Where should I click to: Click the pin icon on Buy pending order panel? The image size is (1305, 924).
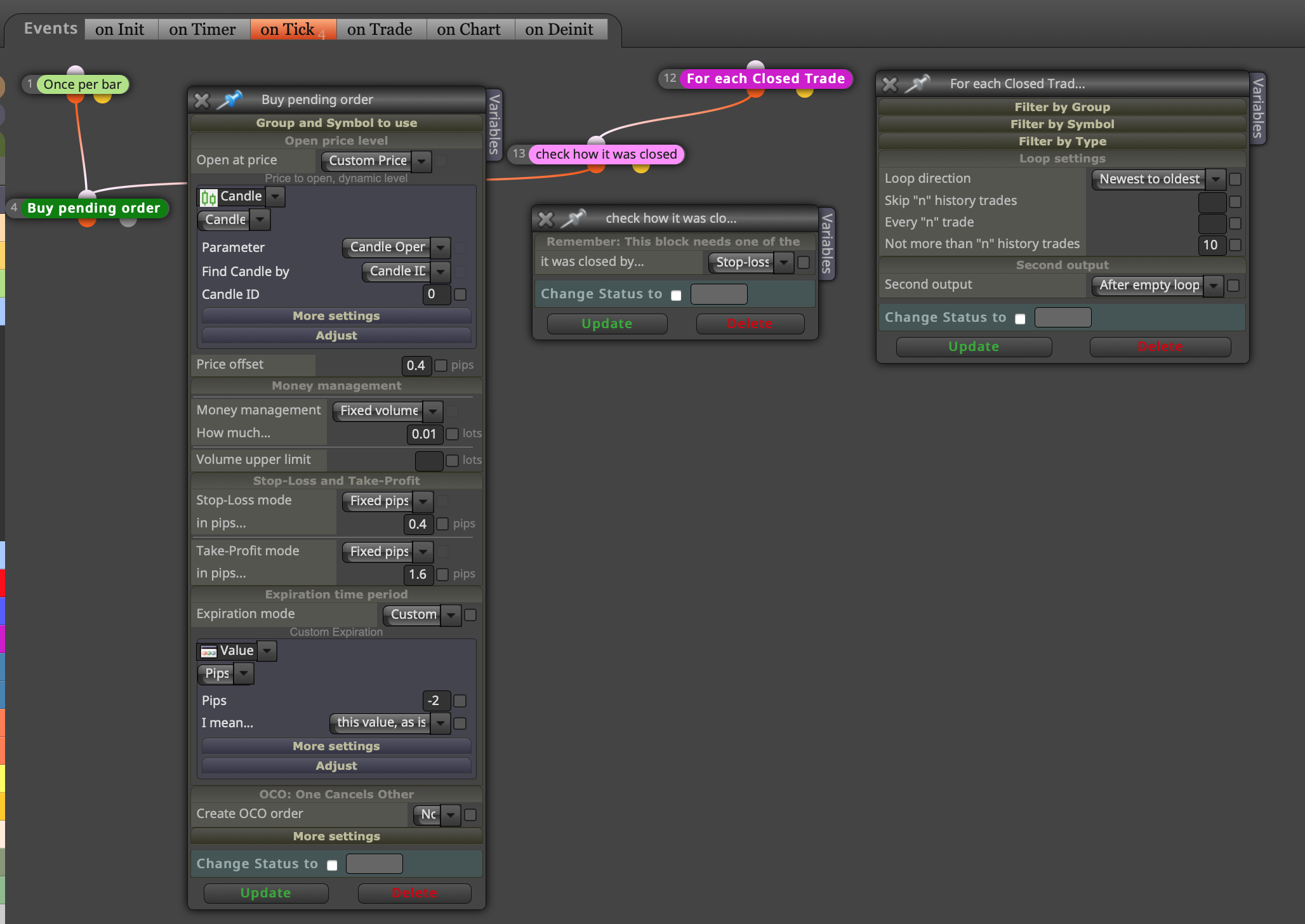(x=230, y=100)
